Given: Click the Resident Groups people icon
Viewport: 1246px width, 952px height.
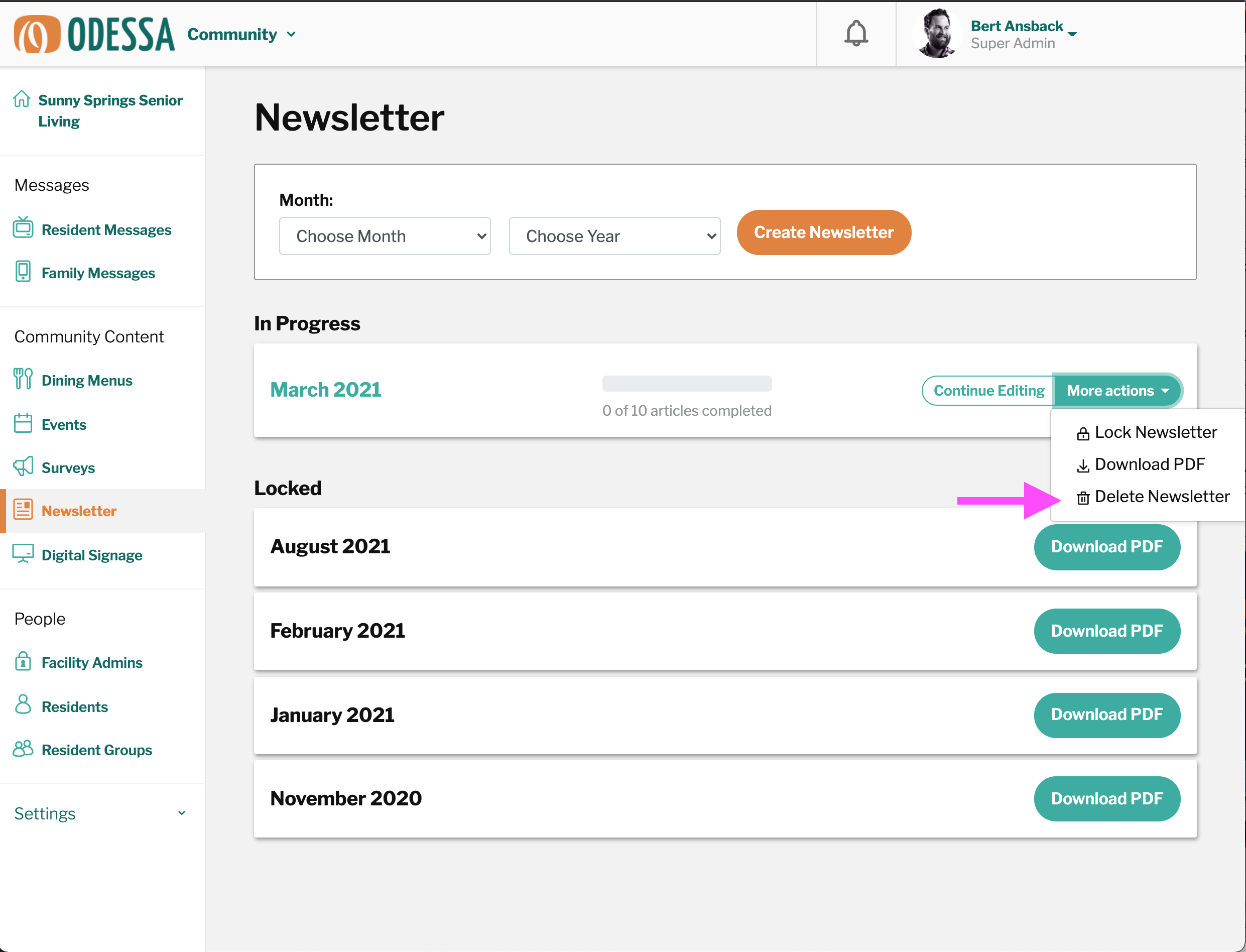Looking at the screenshot, I should [x=23, y=749].
